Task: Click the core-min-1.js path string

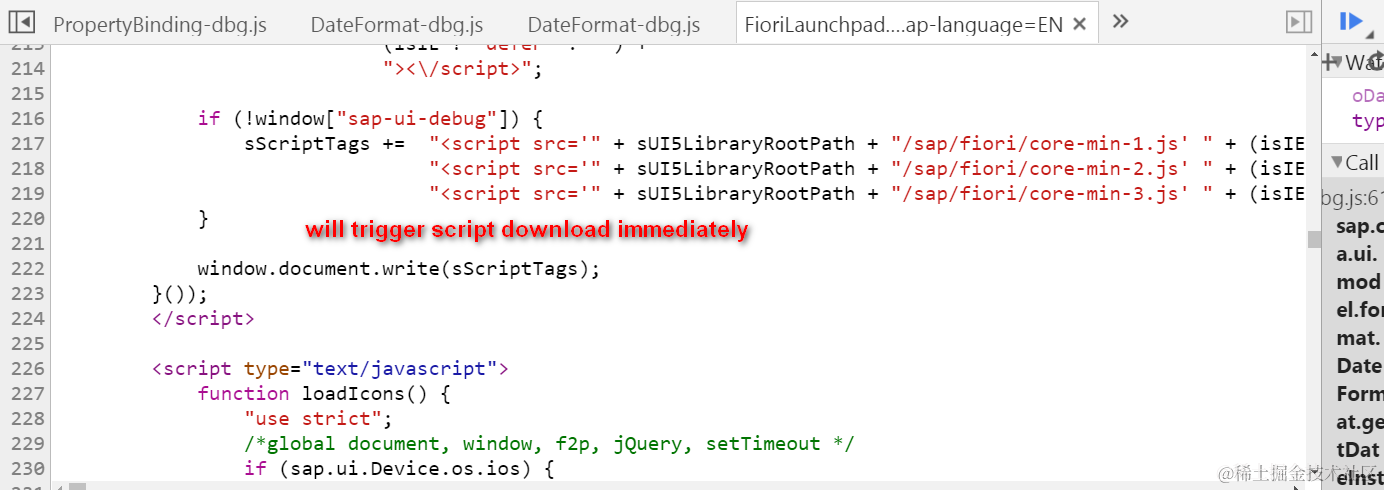Action: 1052,144
